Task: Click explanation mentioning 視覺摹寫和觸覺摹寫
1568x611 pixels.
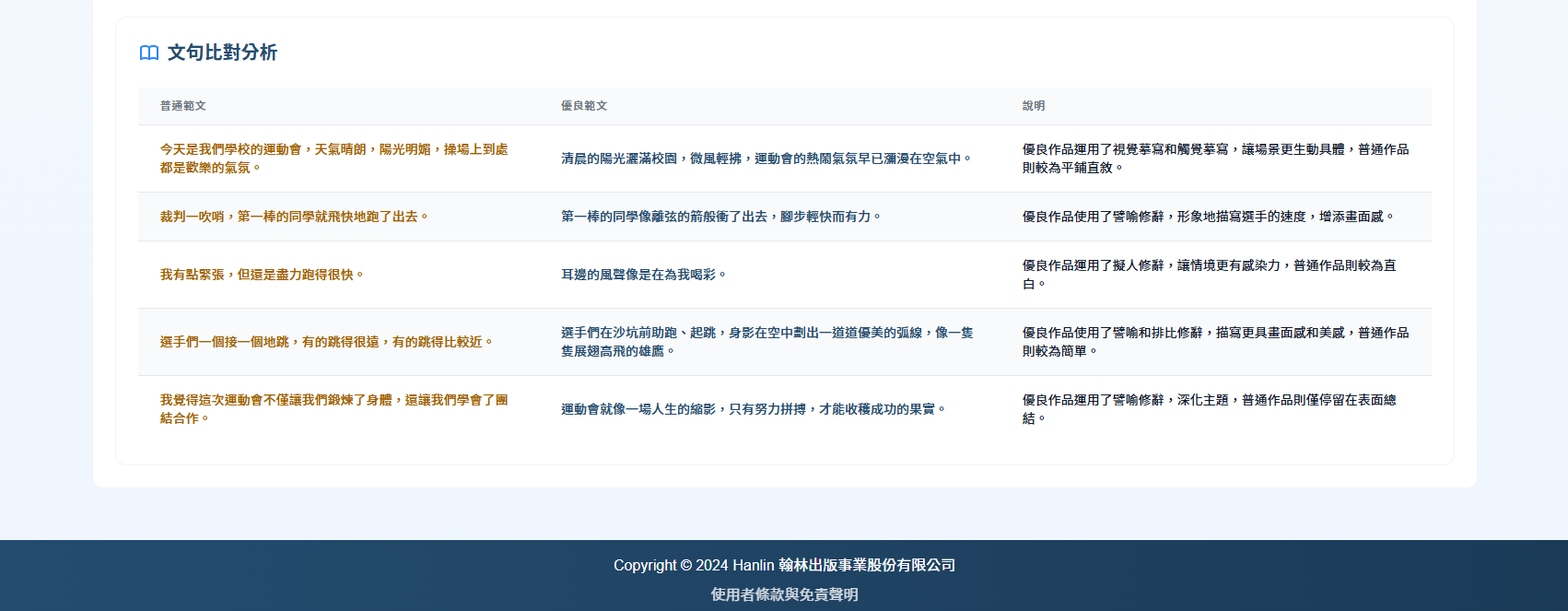Action: tap(1214, 159)
